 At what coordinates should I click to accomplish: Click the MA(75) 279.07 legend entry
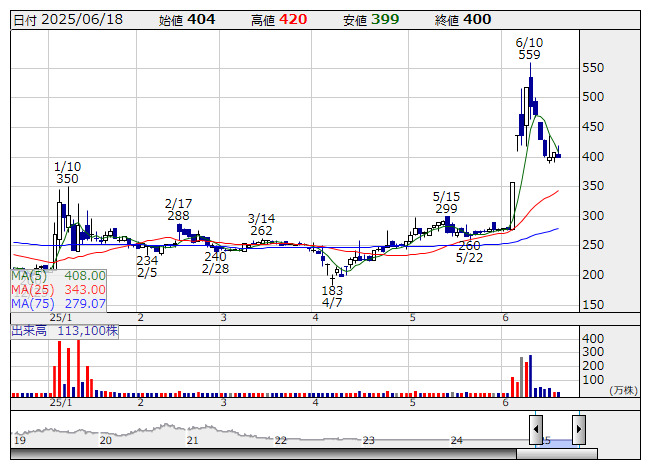click(58, 304)
